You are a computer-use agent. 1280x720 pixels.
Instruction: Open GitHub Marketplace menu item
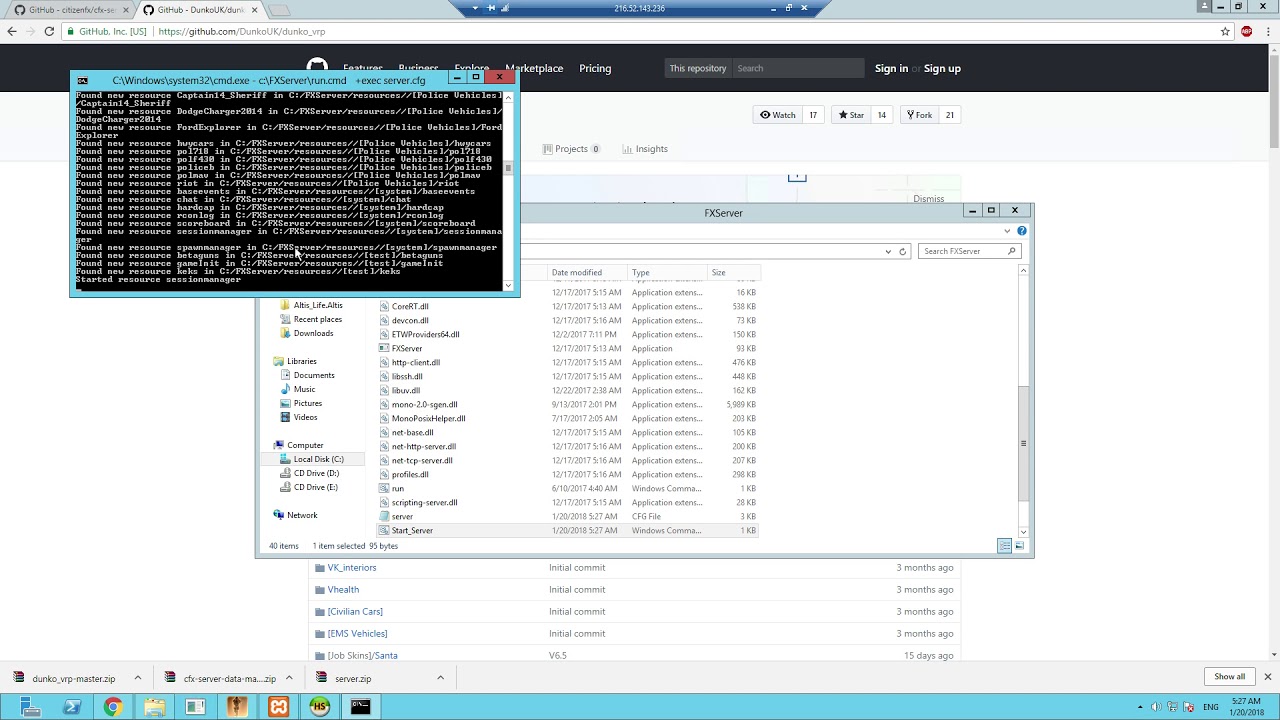[x=534, y=68]
